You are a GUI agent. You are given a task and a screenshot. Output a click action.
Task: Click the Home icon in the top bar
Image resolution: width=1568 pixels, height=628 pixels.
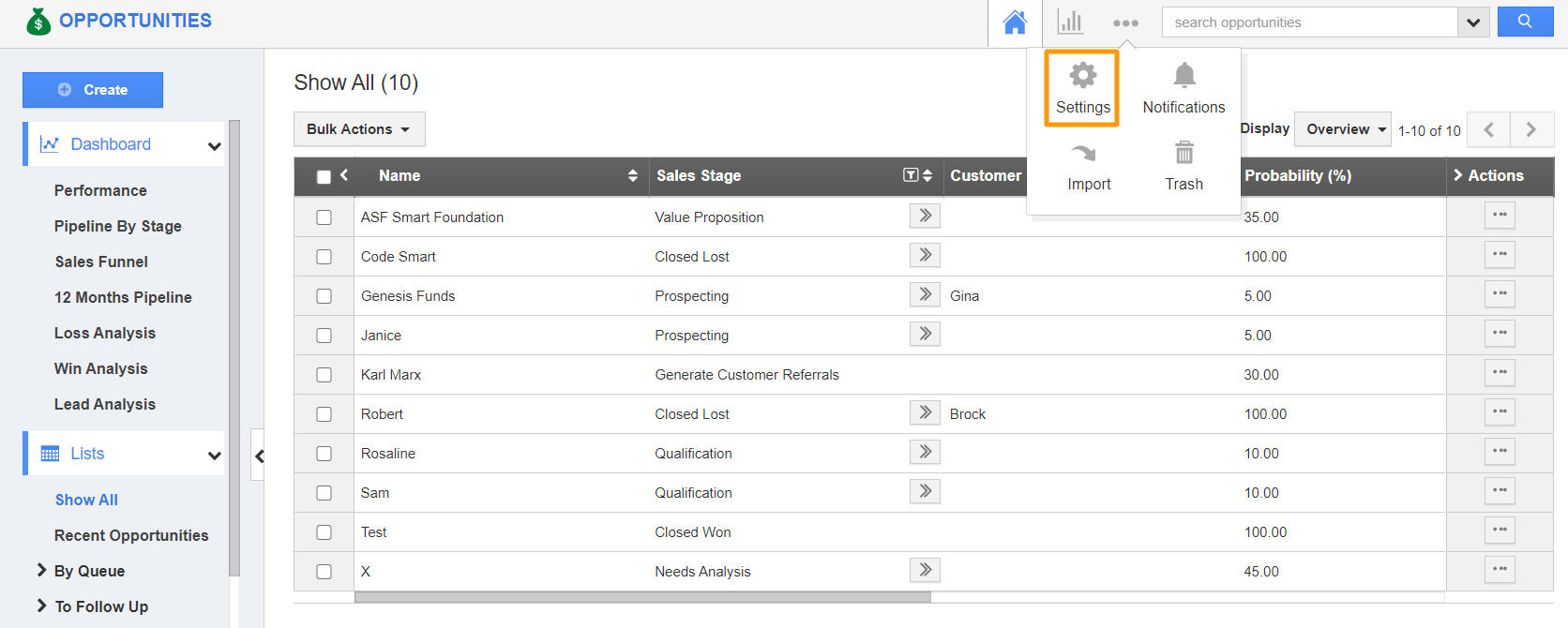(x=1015, y=22)
